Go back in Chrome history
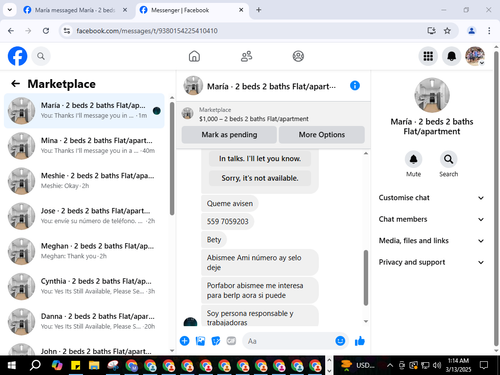 tap(11, 31)
